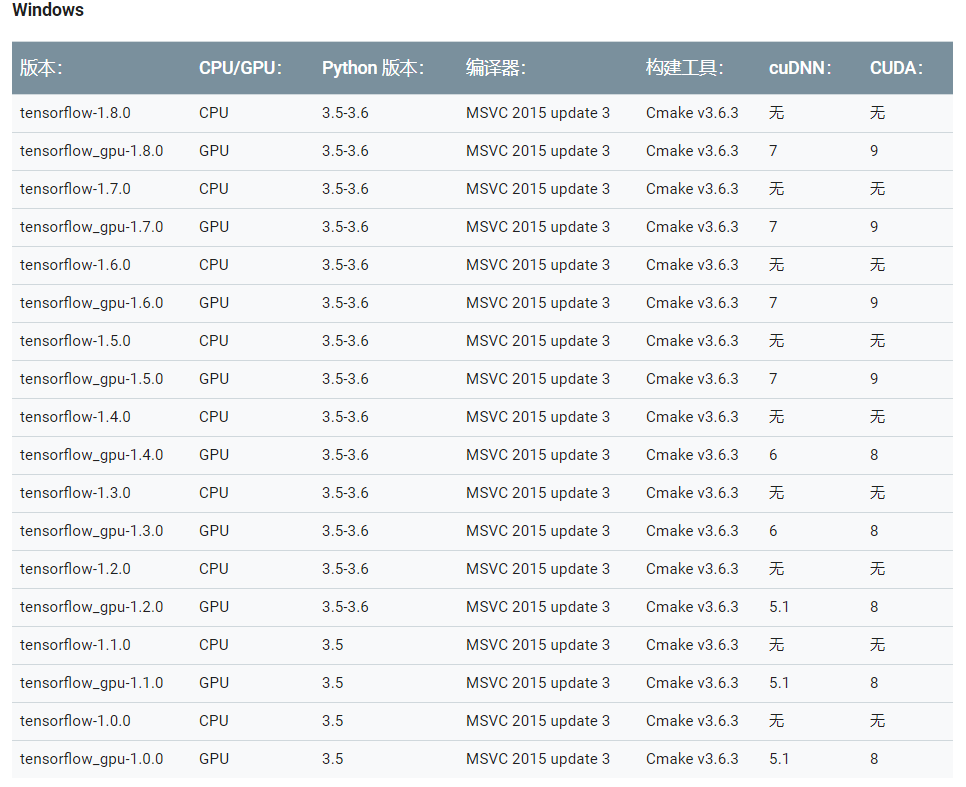Image resolution: width=966 pixels, height=787 pixels.
Task: Click the tensorflow_gpu-1.2.0 cell
Action: click(x=91, y=607)
